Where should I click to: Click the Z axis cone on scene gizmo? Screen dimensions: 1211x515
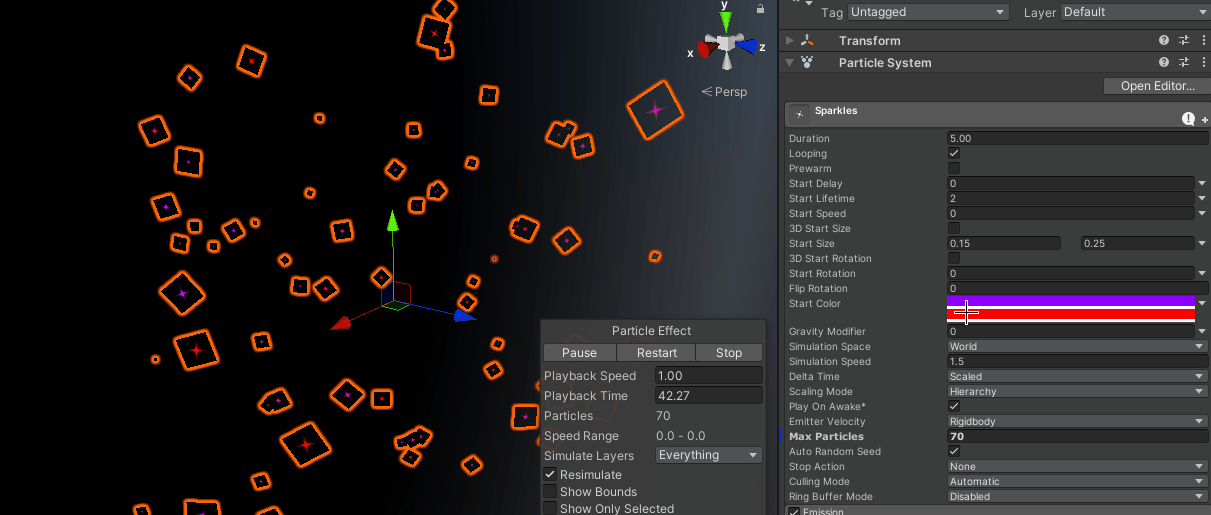point(747,45)
